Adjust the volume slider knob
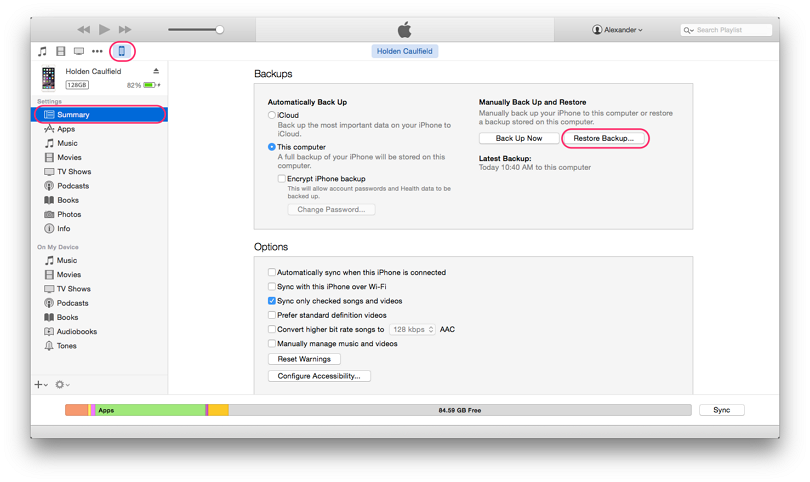Viewport: 810px width, 482px height. pos(220,29)
